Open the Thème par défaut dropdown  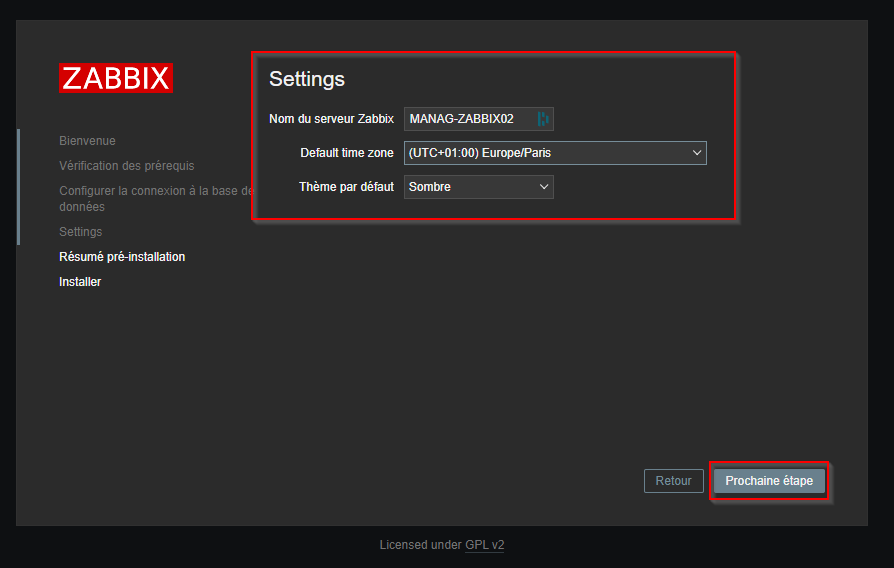pyautogui.click(x=478, y=187)
